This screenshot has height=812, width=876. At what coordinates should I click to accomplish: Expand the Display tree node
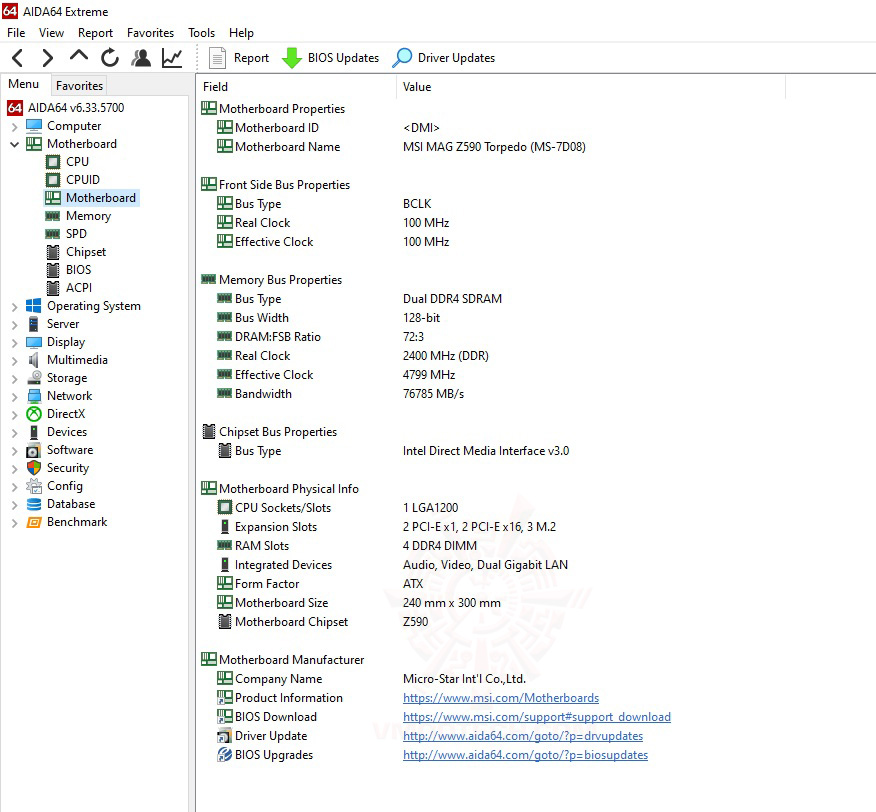pos(15,343)
